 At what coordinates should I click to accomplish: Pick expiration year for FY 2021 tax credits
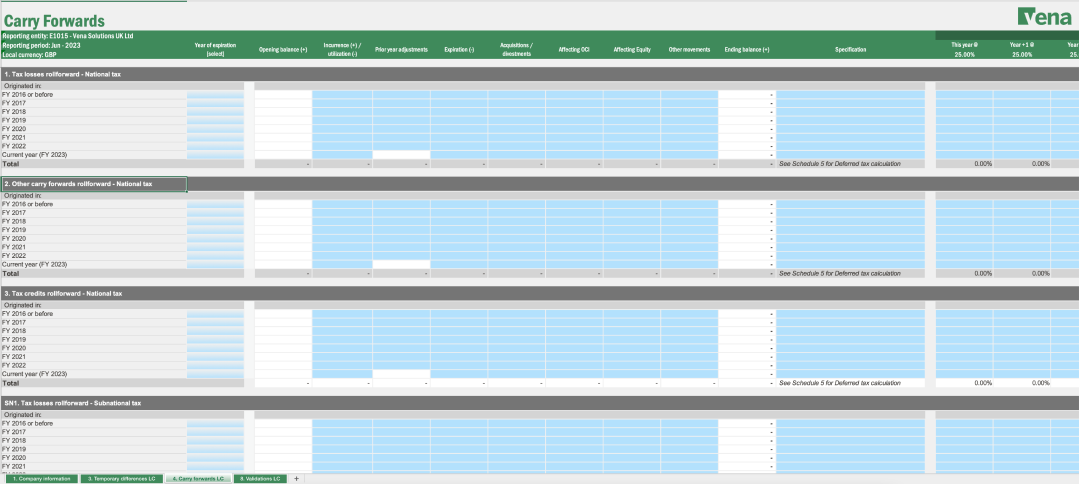[x=215, y=357]
